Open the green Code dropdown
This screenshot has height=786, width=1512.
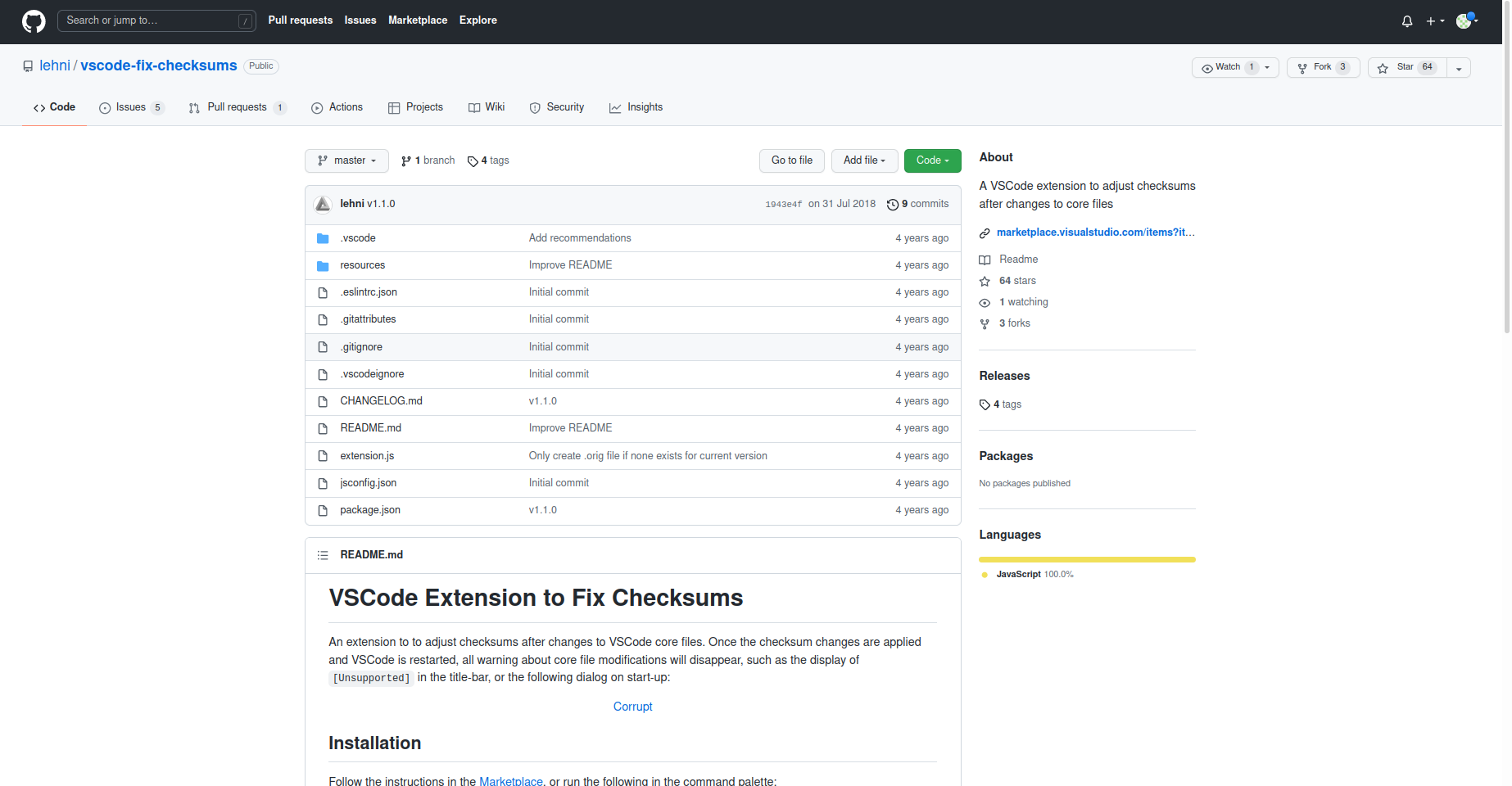933,160
